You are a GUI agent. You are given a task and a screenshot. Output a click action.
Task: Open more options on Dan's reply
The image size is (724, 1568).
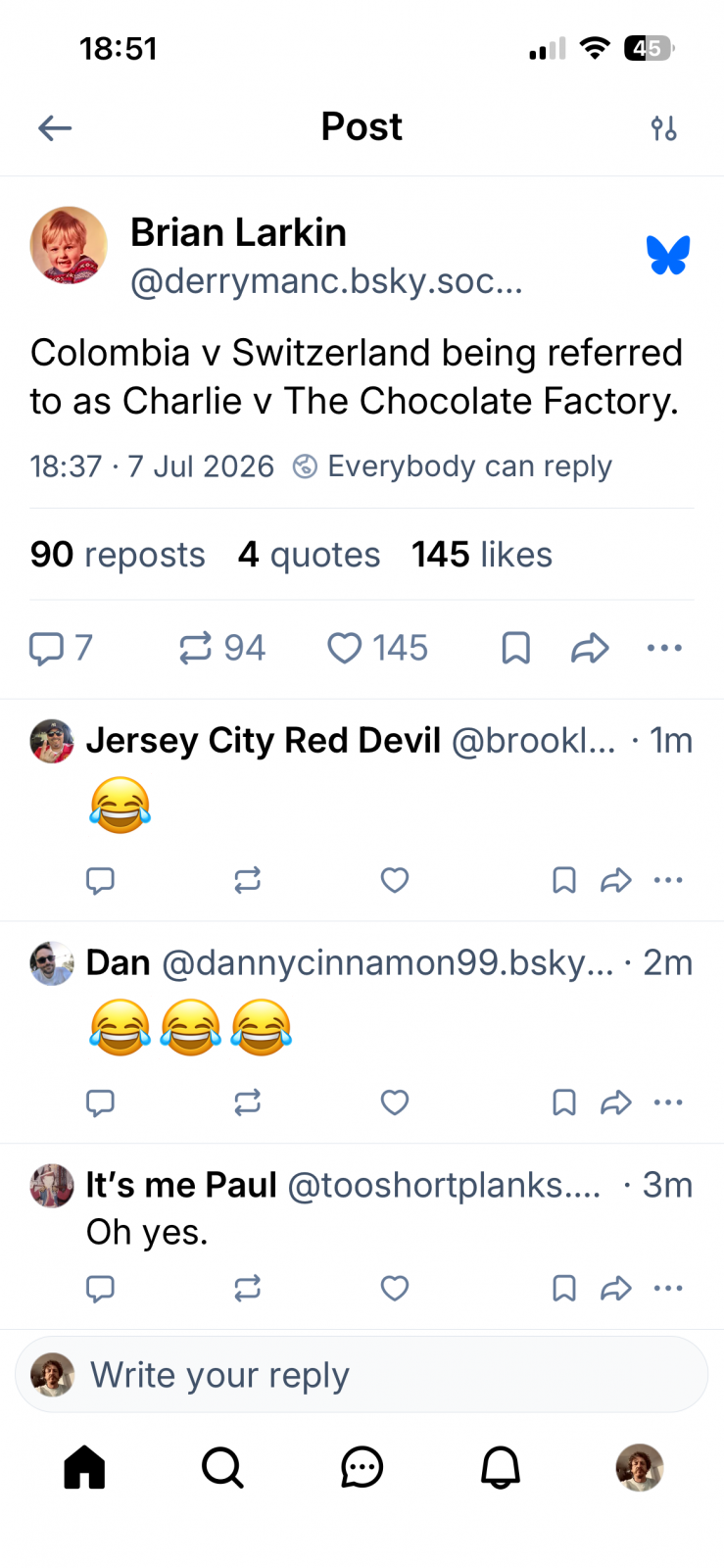click(668, 1102)
